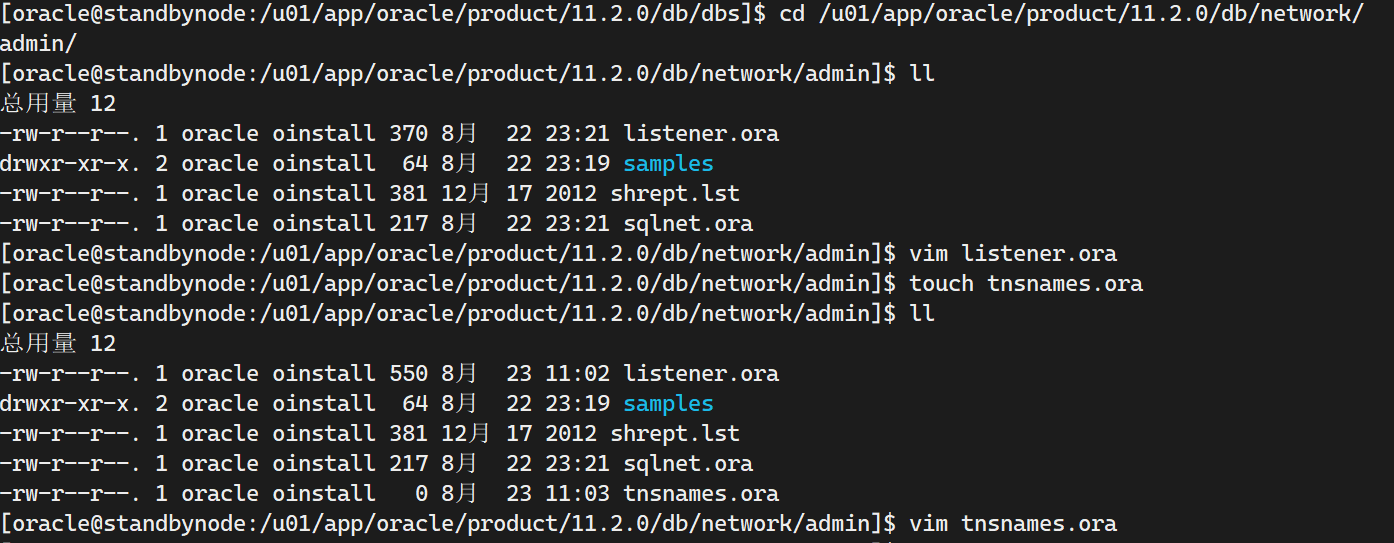This screenshot has height=543, width=1394.
Task: Click the blue samples directory in first listing
Action: click(668, 163)
